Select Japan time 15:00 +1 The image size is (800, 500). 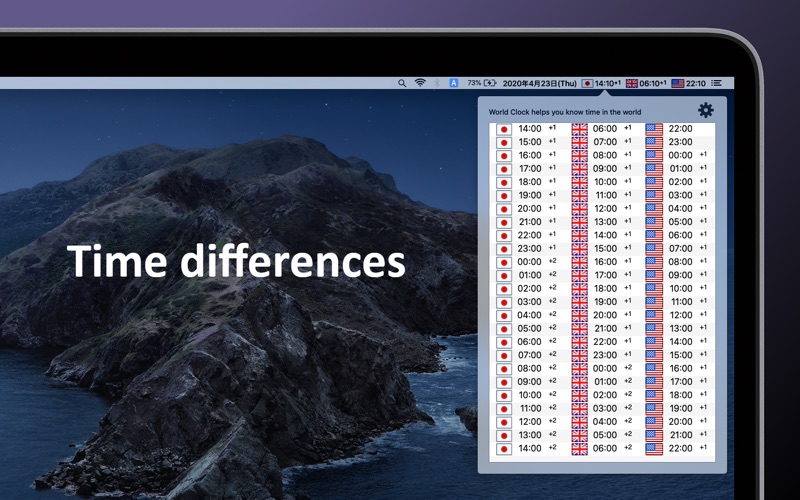tap(530, 142)
